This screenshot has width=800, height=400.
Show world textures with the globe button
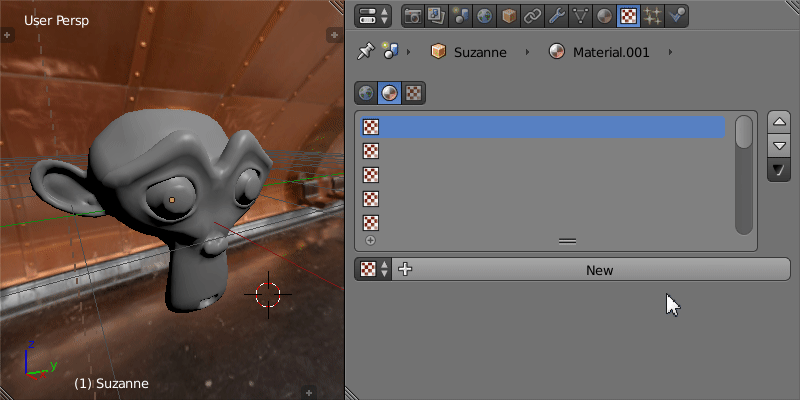pos(366,93)
